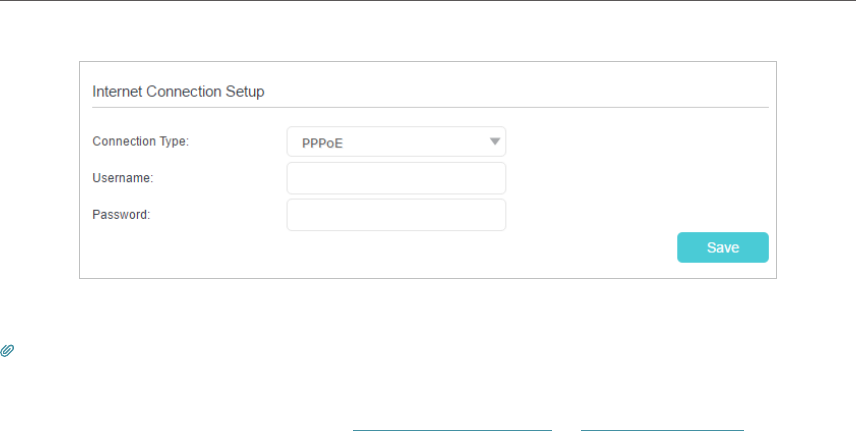Open the PPPoE connection type combo box
Viewport: 856px width, 431px height.
(396, 142)
